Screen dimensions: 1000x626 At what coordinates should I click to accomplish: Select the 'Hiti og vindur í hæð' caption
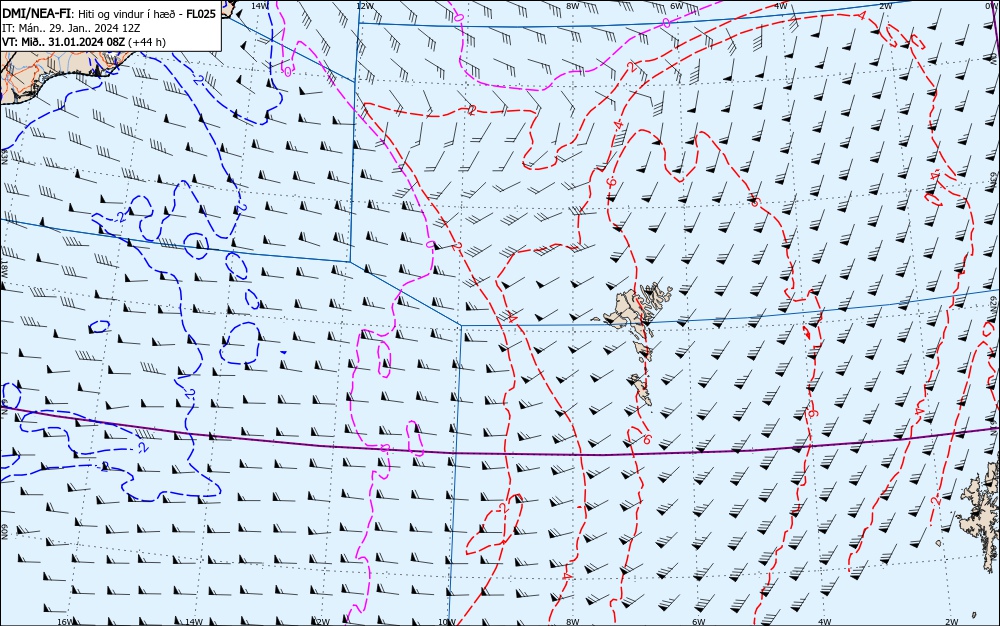pos(127,13)
